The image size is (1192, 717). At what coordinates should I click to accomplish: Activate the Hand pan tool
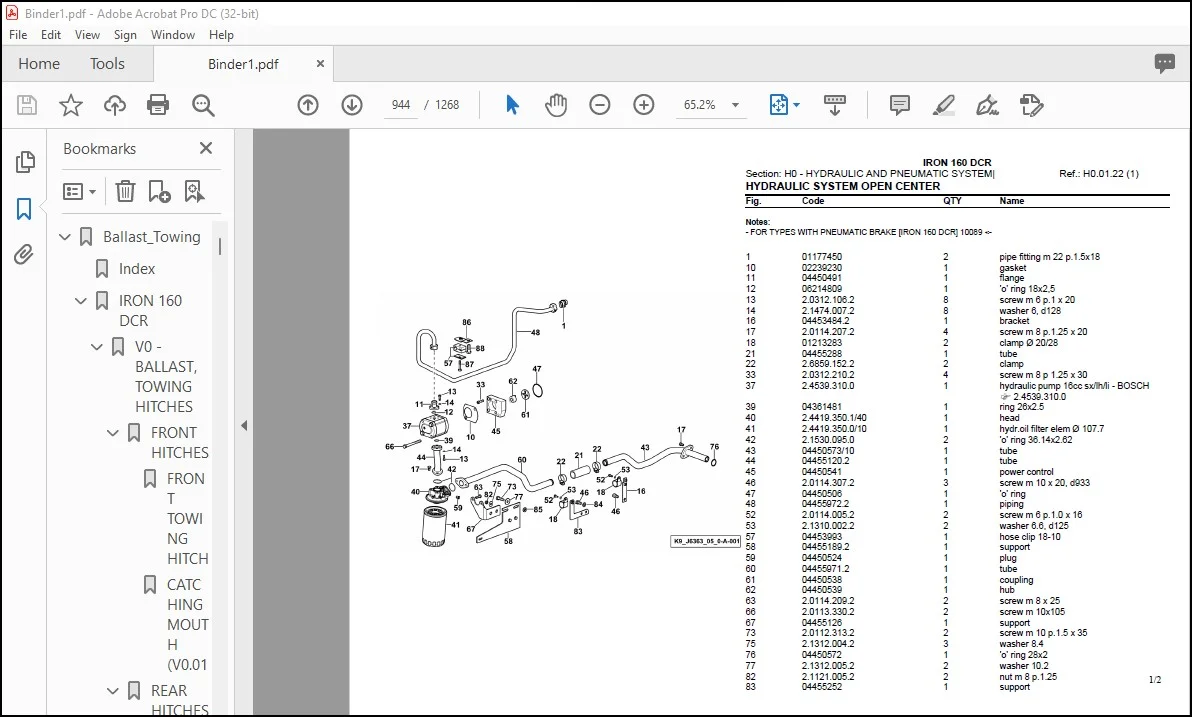pyautogui.click(x=556, y=105)
